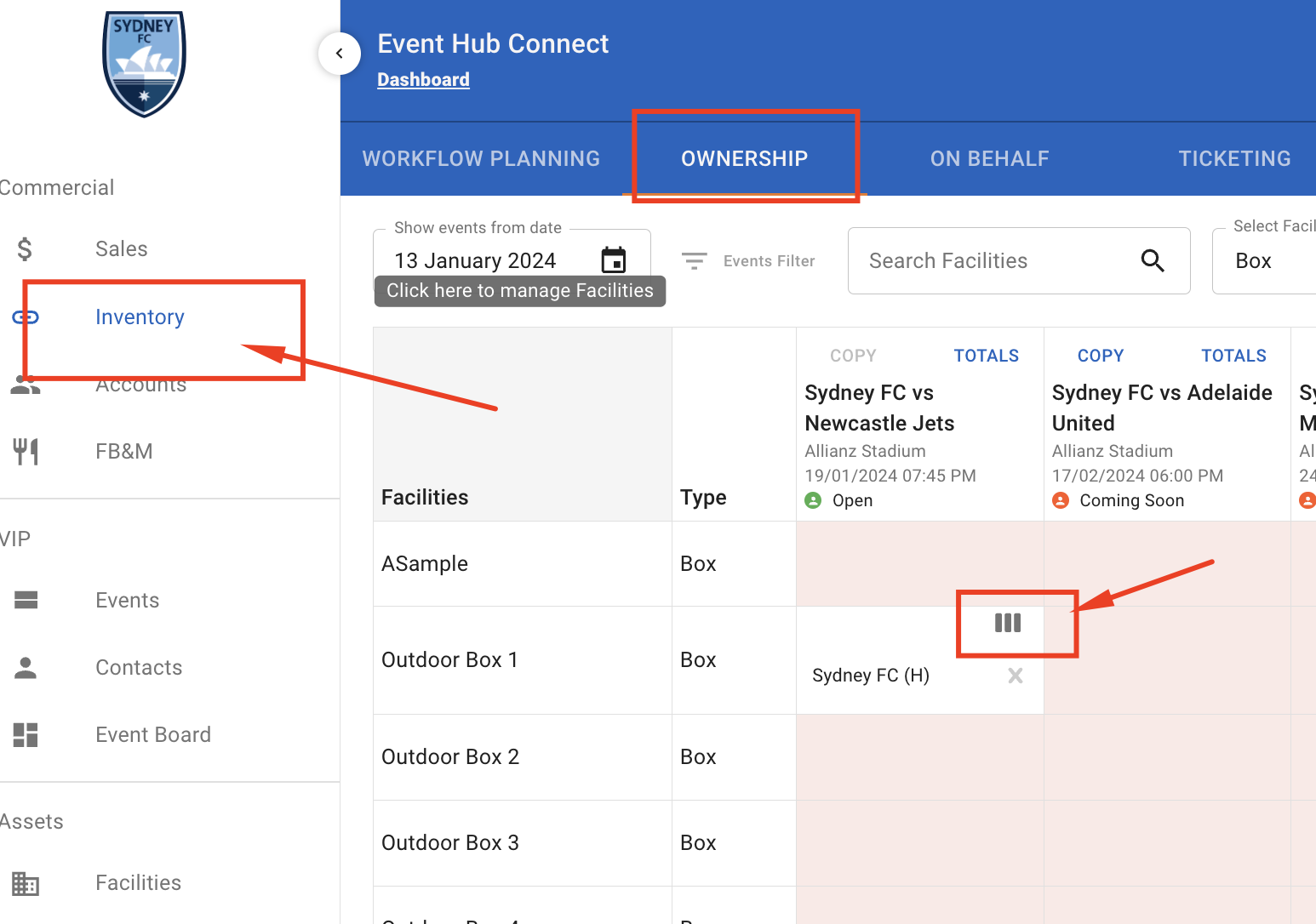Open the calendar date picker icon
Image resolution: width=1316 pixels, height=924 pixels.
pyautogui.click(x=613, y=260)
